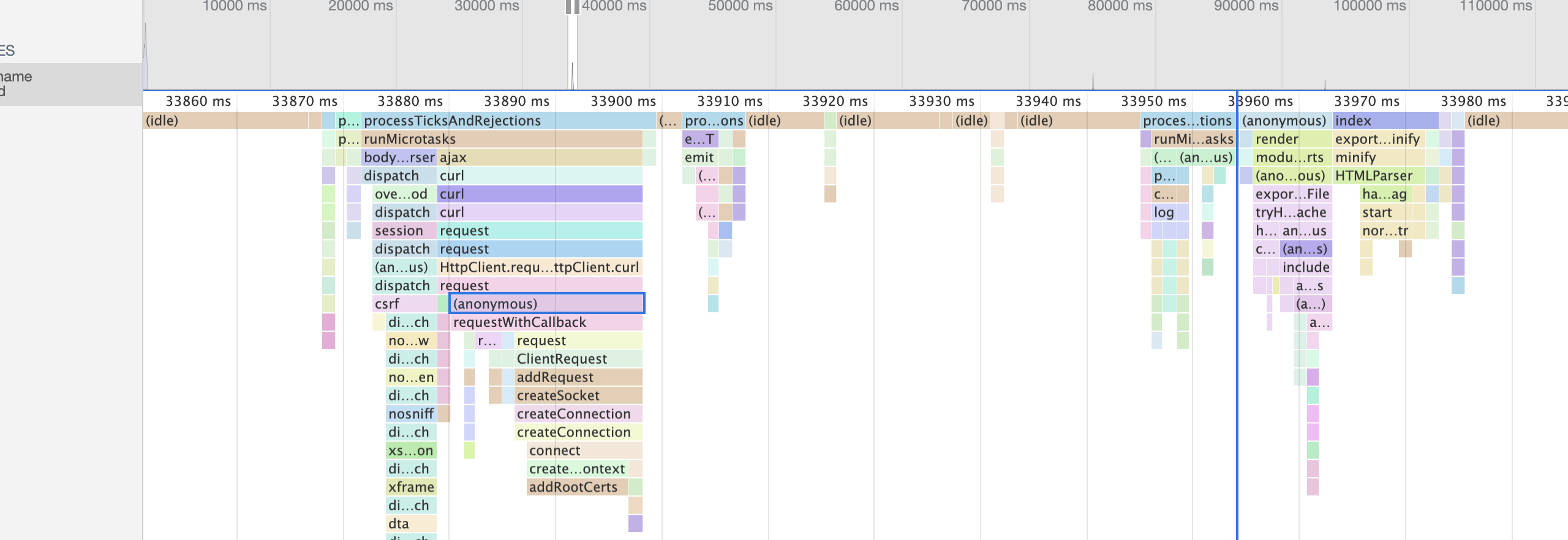This screenshot has width=1568, height=540.
Task: Select the pro…ons frame
Action: pos(714,121)
